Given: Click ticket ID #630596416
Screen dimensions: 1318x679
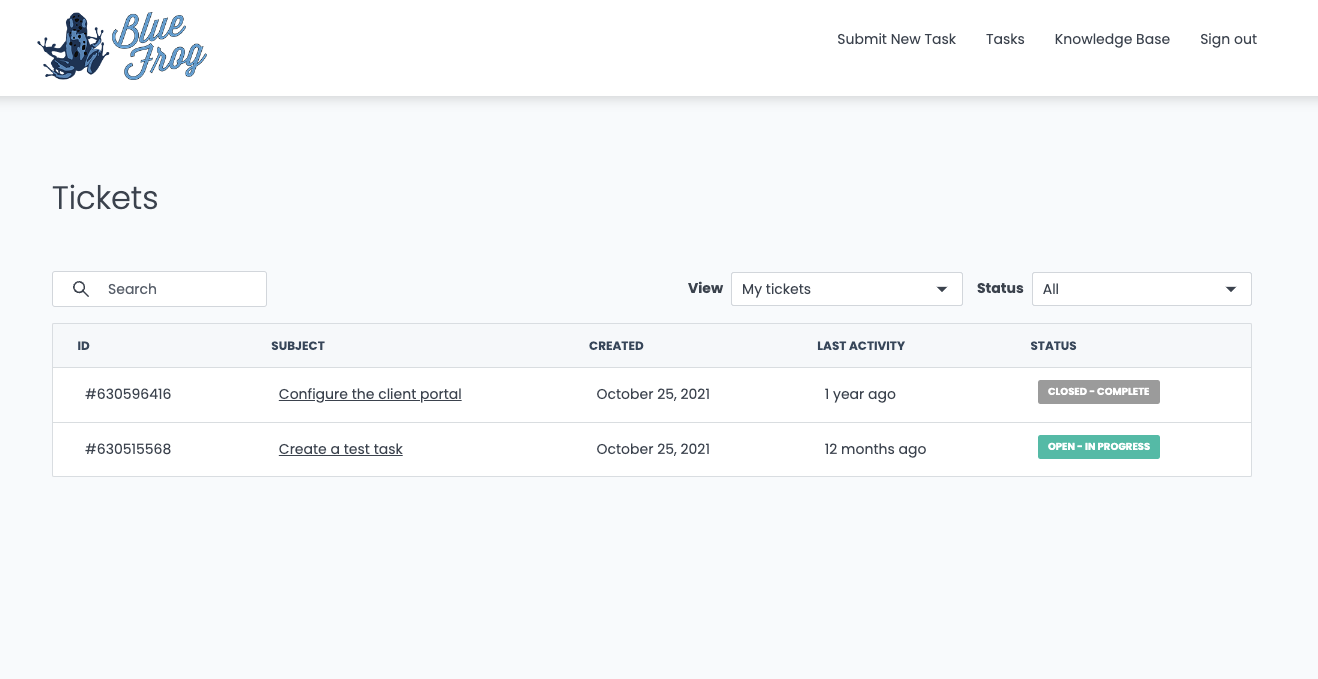Looking at the screenshot, I should pyautogui.click(x=128, y=394).
